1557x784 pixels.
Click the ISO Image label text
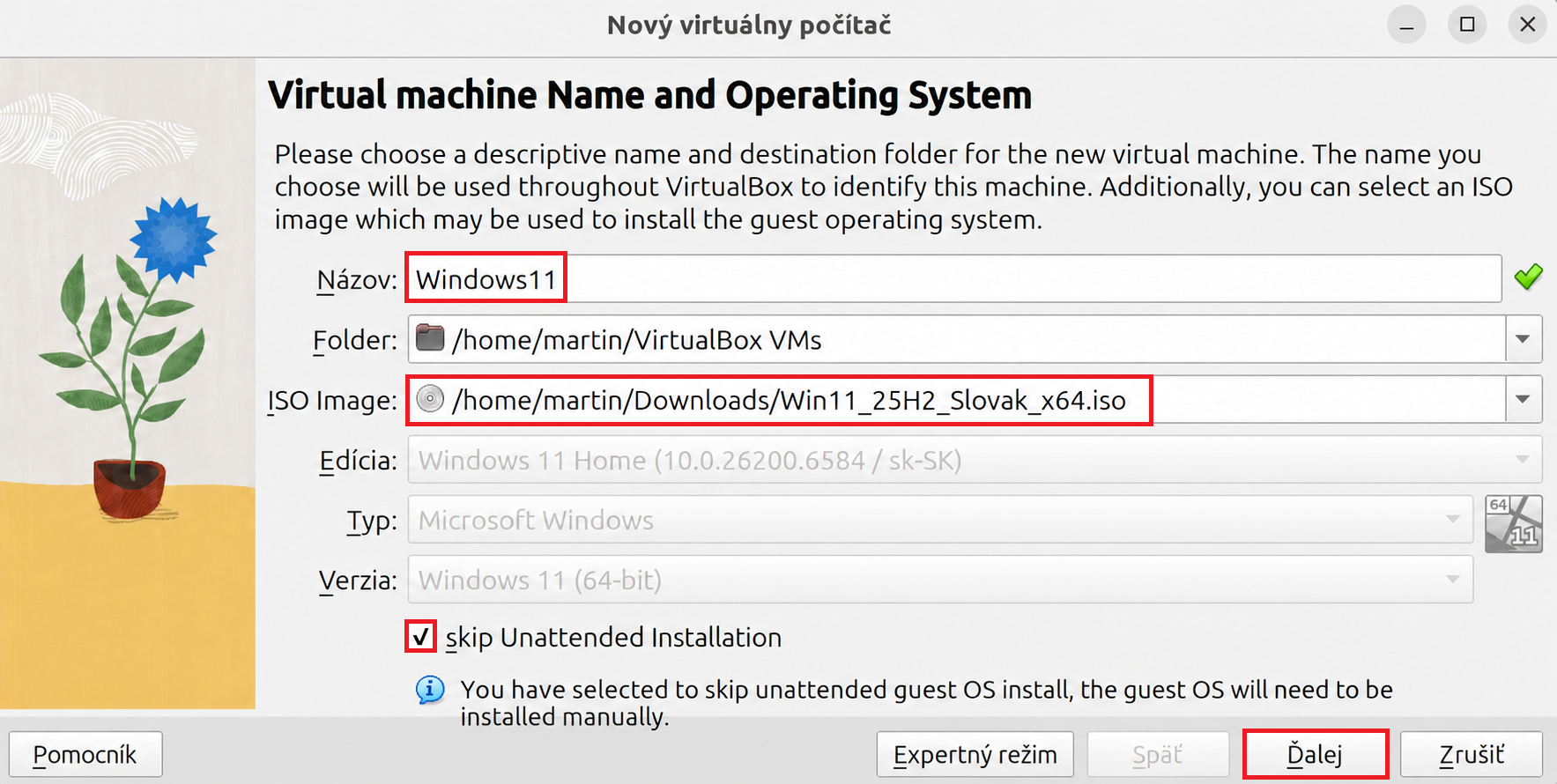(332, 401)
